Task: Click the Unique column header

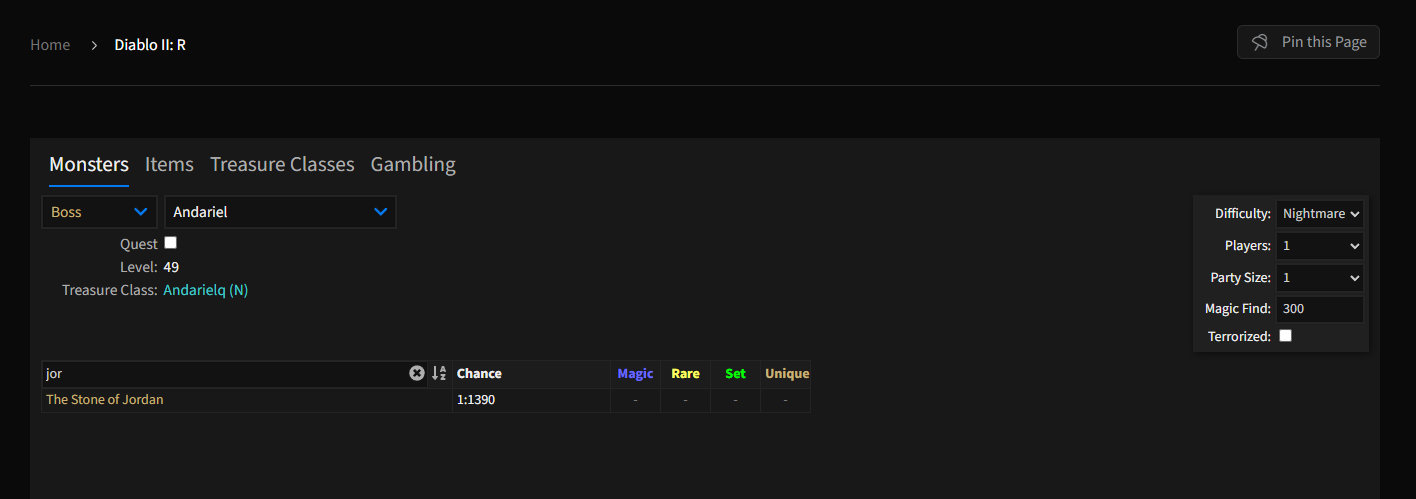Action: click(x=787, y=374)
